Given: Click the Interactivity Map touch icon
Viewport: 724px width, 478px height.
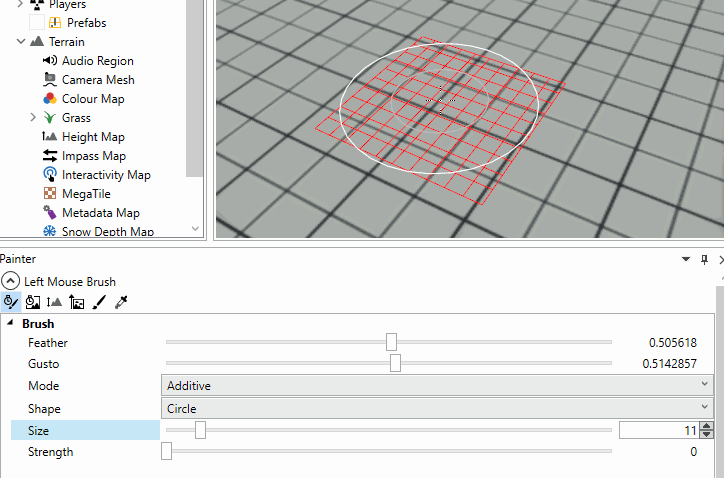Looking at the screenshot, I should point(50,174).
